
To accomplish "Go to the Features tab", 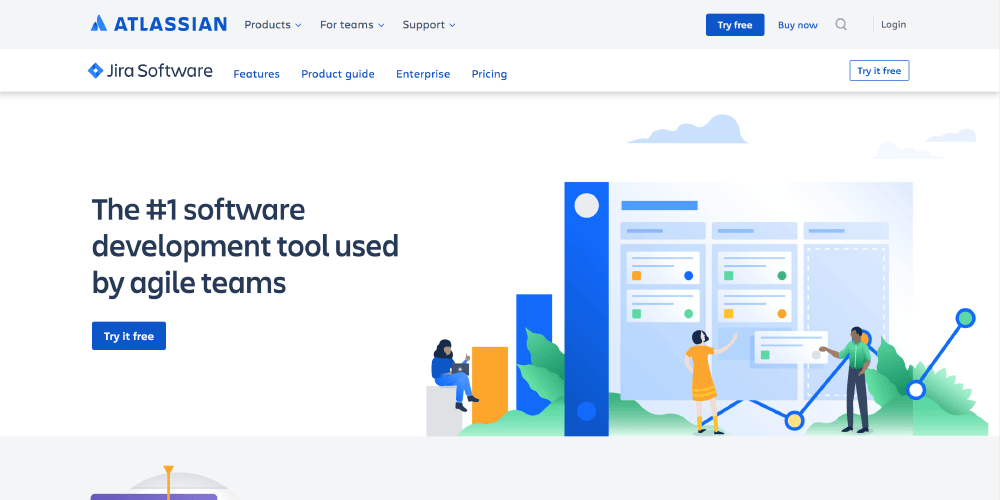I will pos(256,74).
